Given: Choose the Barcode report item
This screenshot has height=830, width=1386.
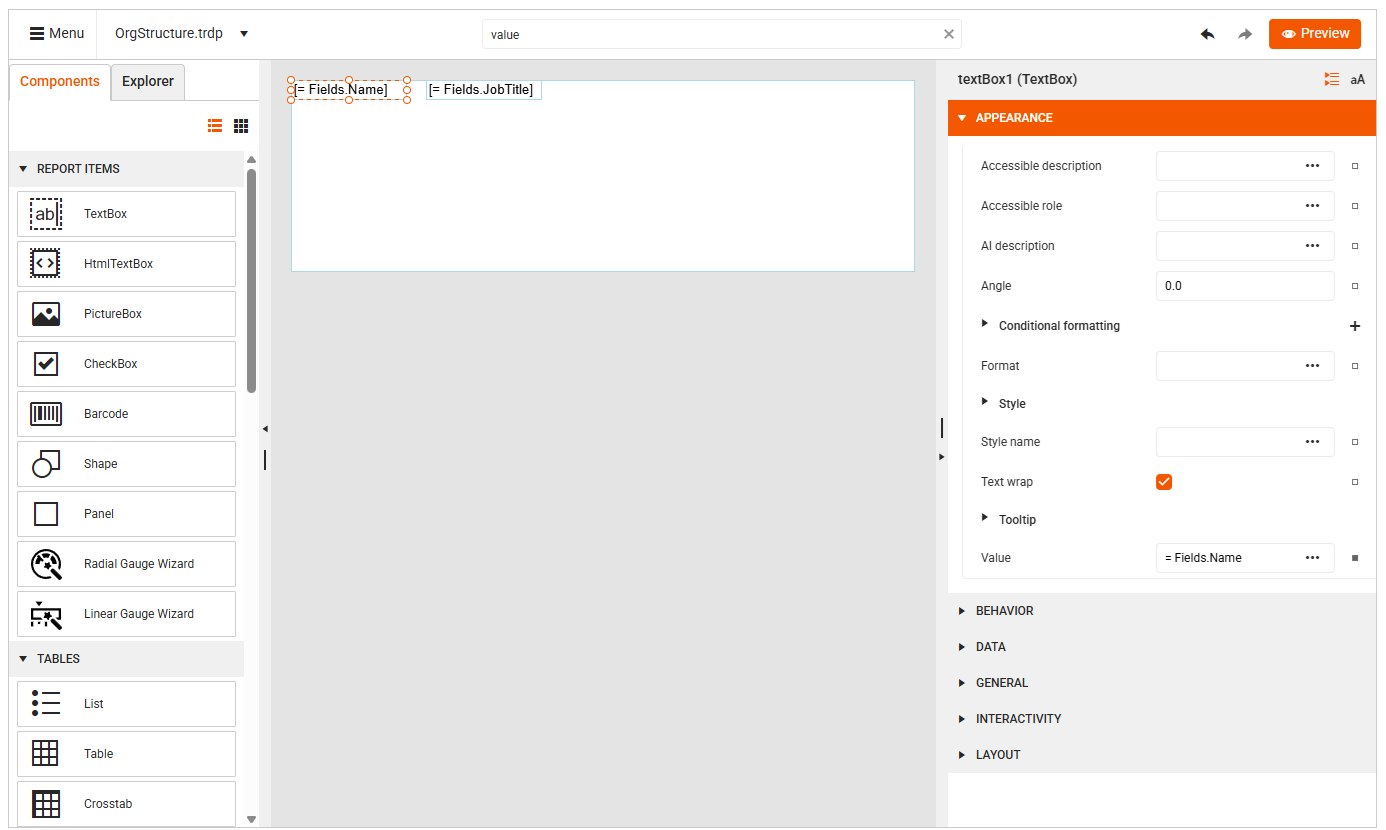Looking at the screenshot, I should click(x=126, y=413).
